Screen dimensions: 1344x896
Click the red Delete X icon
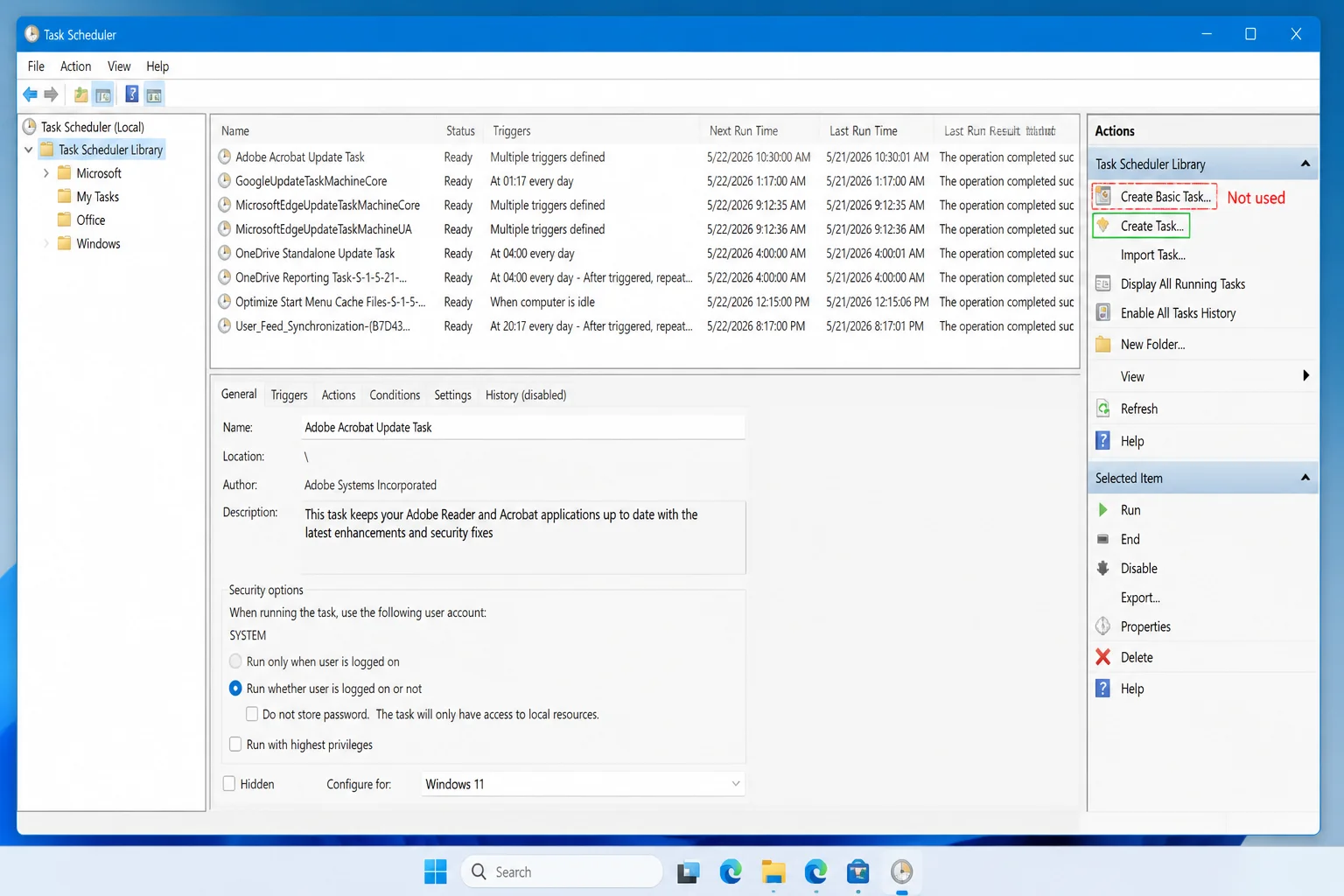[x=1103, y=657]
